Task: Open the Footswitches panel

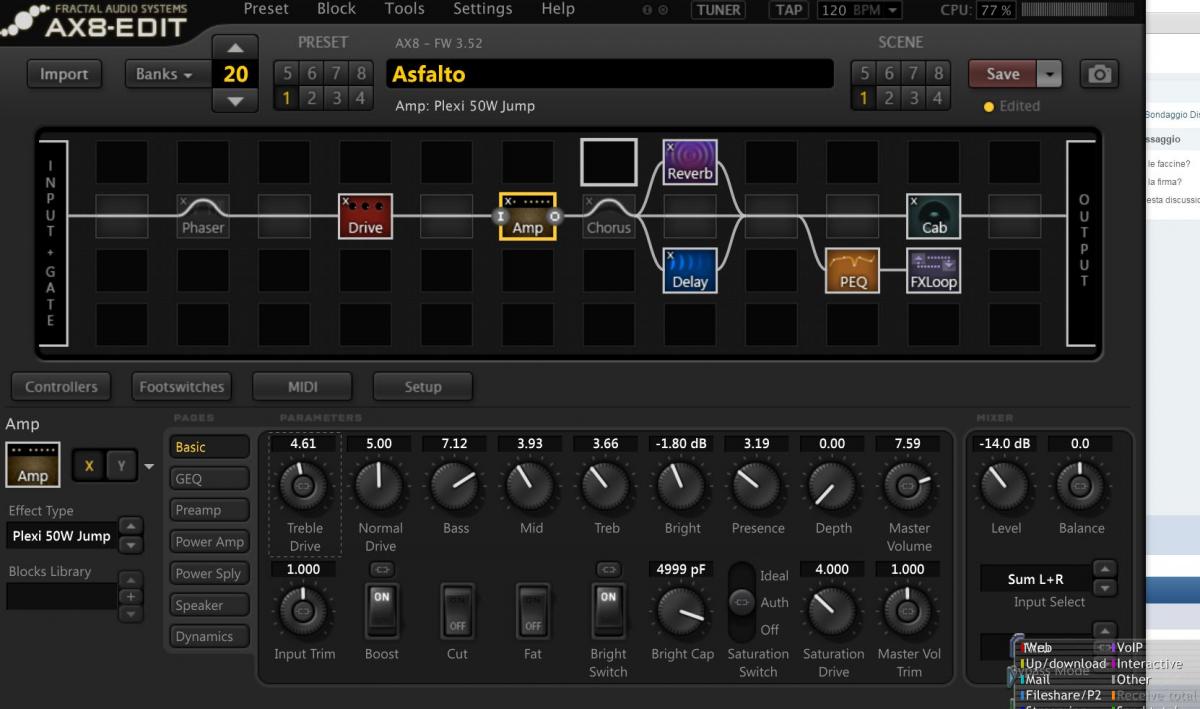Action: (181, 387)
